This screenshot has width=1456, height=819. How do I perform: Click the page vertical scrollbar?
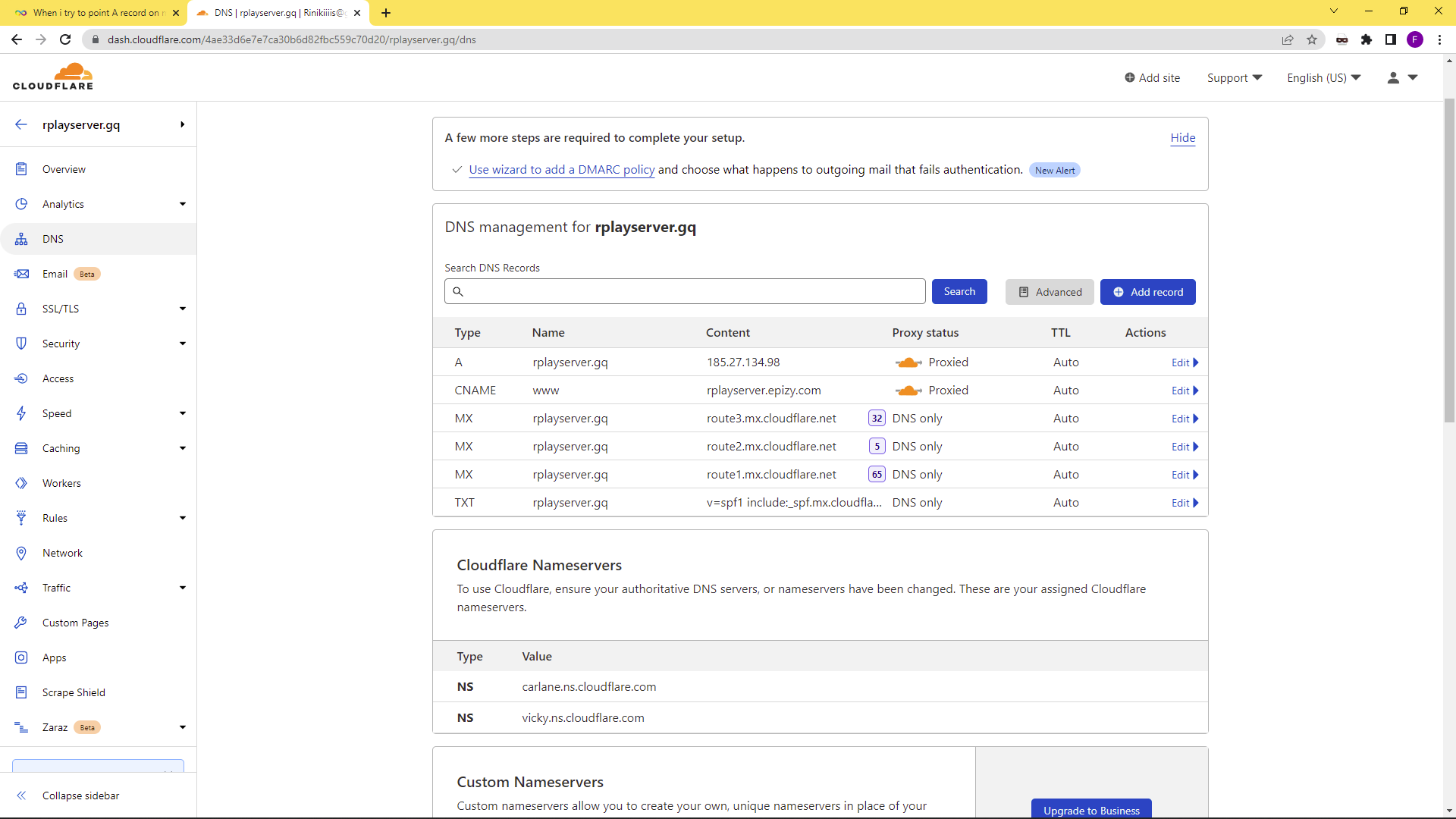click(1449, 261)
